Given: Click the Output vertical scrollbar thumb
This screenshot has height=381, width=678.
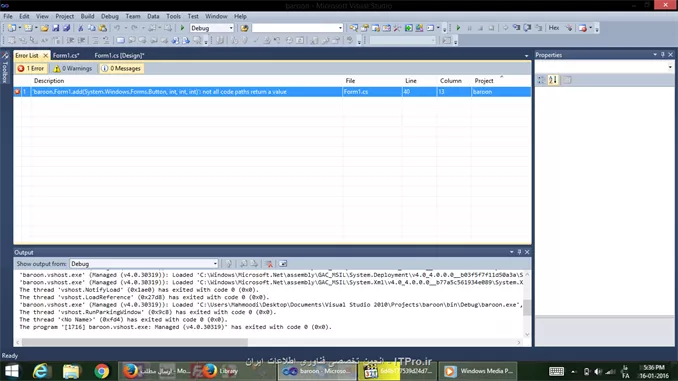Looking at the screenshot, I should coord(527,307).
